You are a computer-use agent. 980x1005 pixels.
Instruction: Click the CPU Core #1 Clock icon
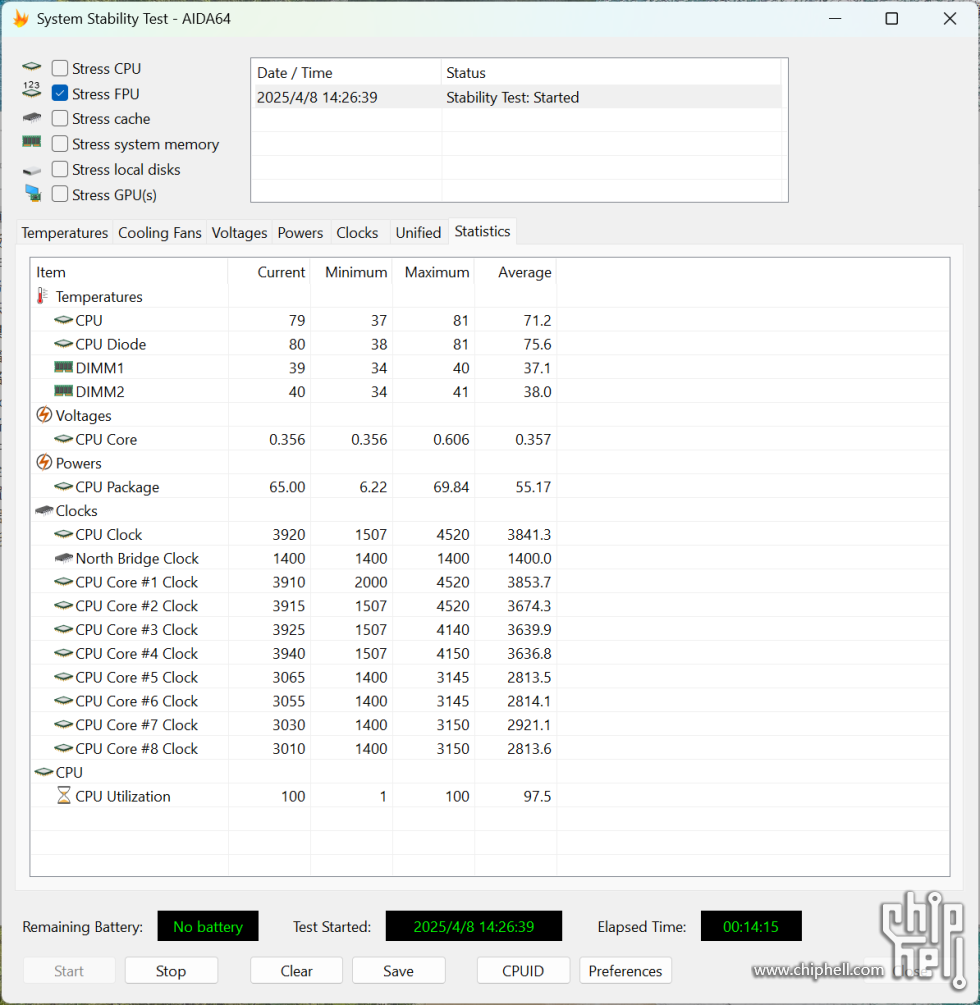63,581
